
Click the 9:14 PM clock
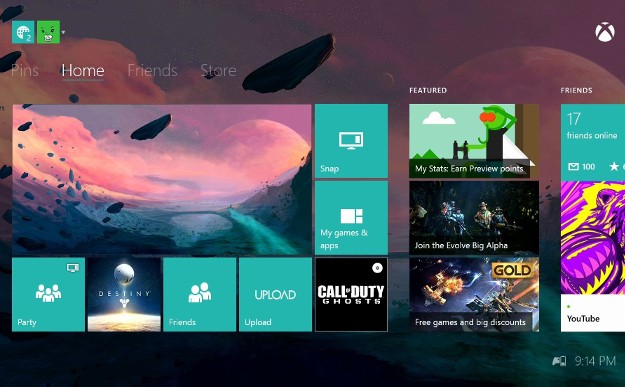pyautogui.click(x=595, y=361)
